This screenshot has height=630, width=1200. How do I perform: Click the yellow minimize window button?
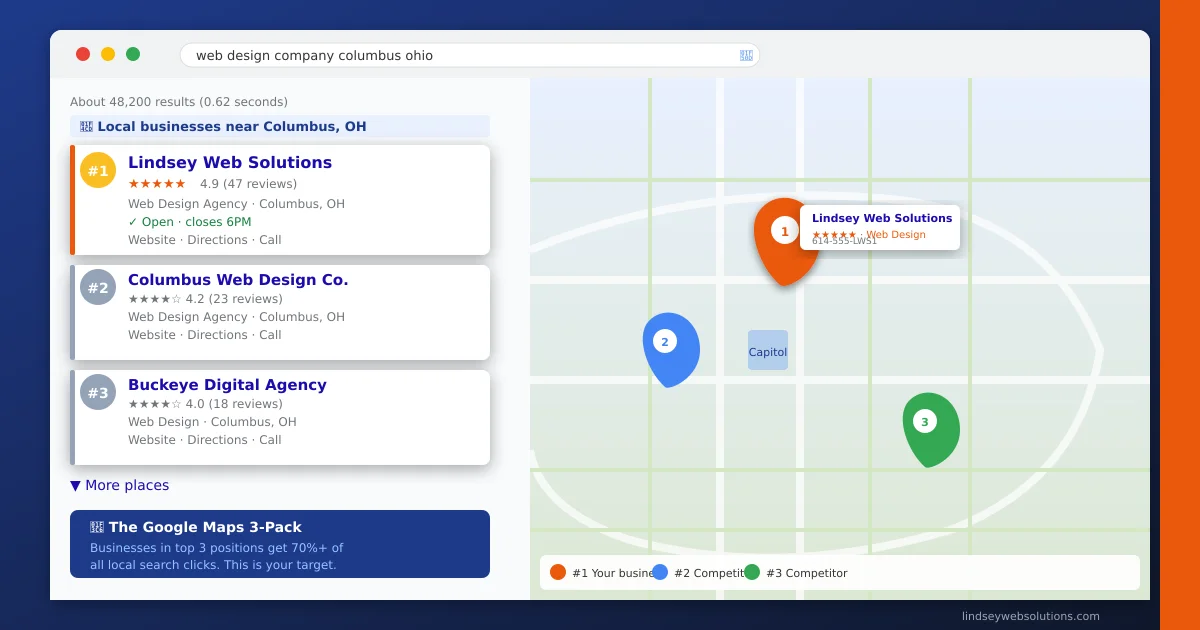point(108,54)
